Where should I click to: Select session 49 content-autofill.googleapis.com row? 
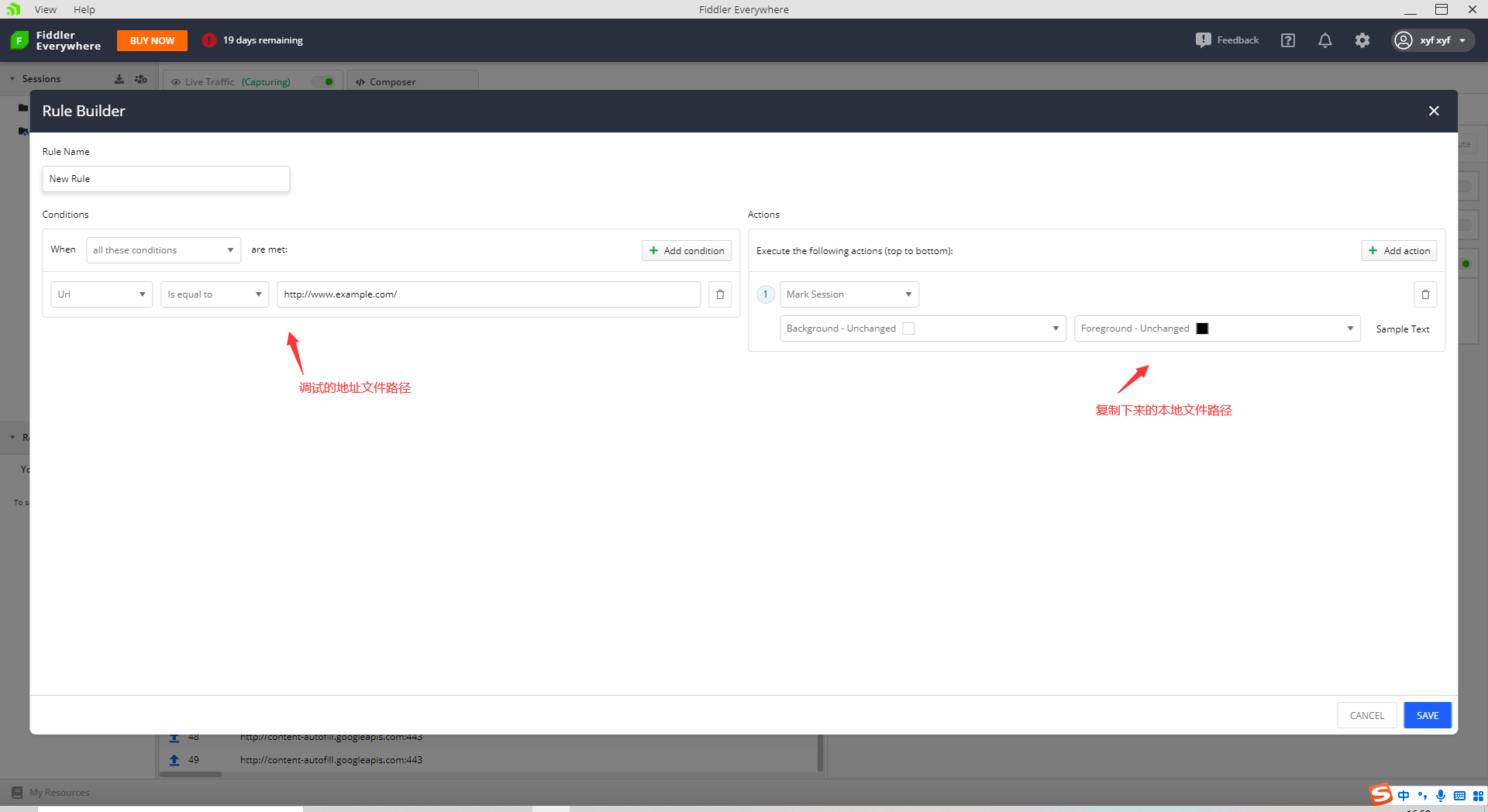point(488,760)
